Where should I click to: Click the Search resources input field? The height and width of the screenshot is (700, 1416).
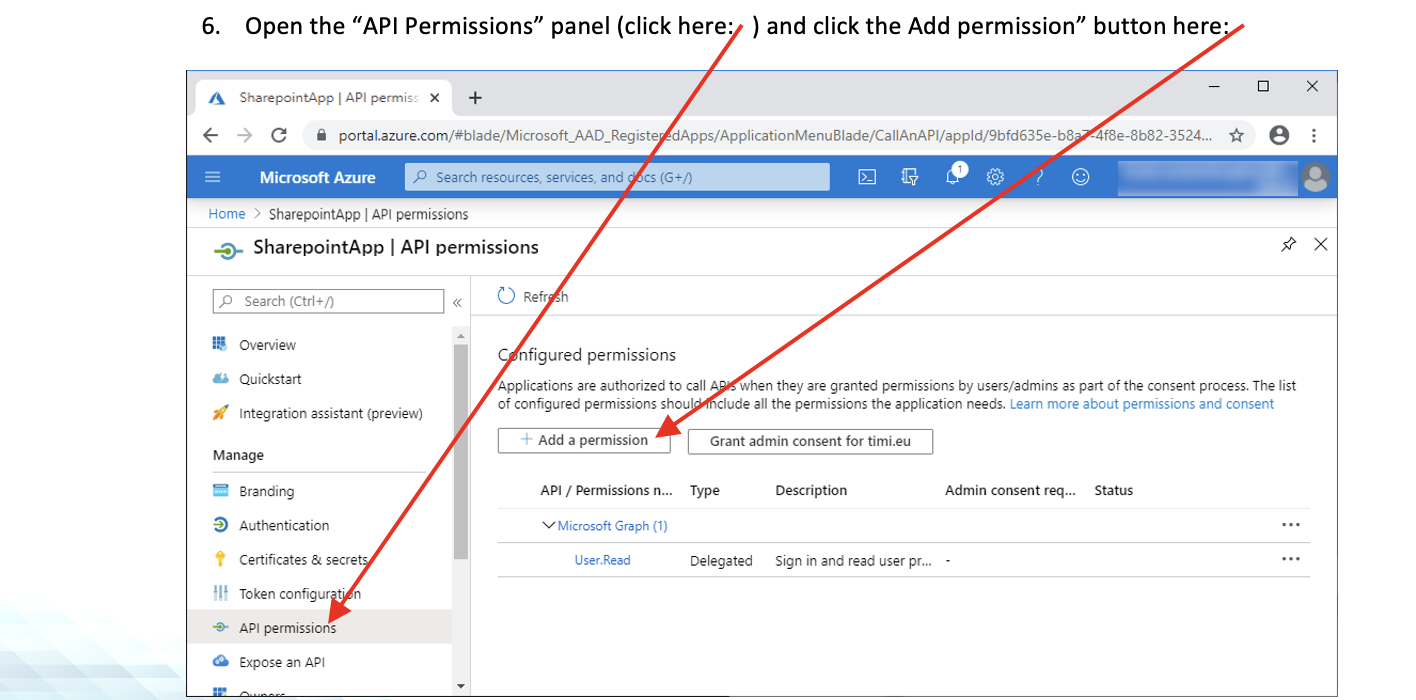617,177
